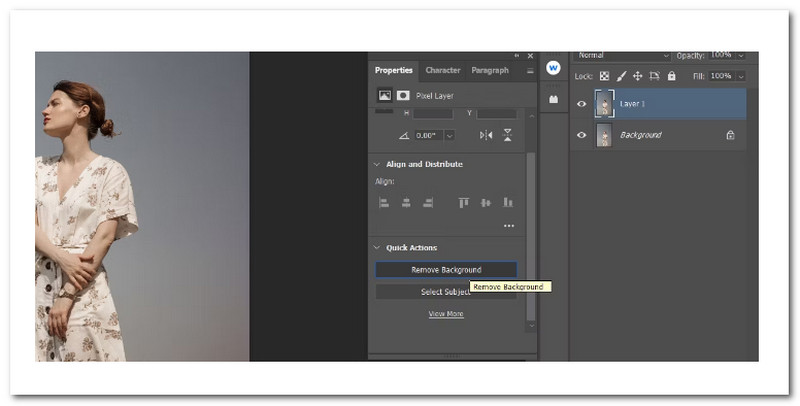
Task: Align horizontal centers
Action: 406,202
